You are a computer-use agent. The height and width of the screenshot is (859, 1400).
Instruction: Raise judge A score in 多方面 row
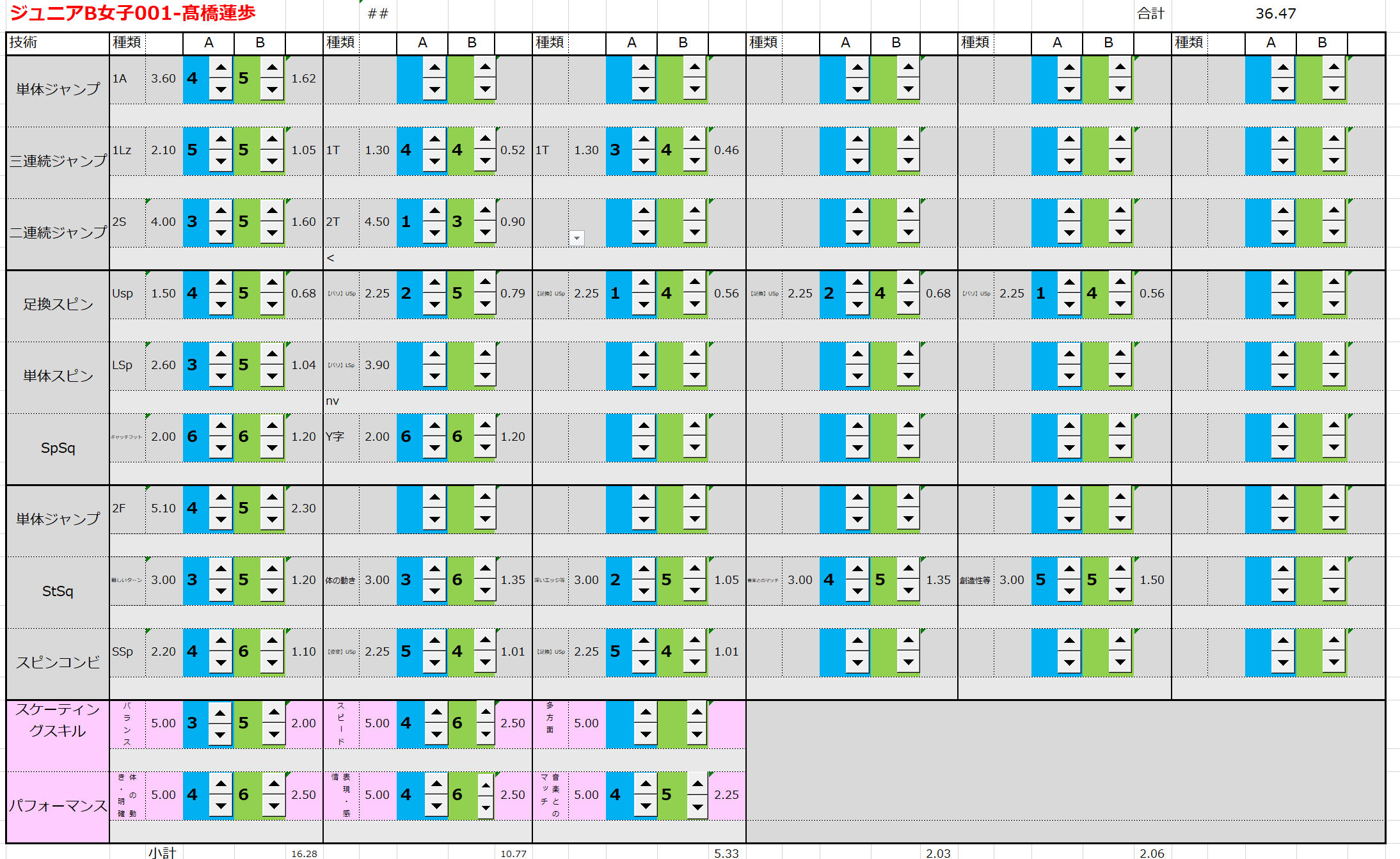[x=646, y=712]
